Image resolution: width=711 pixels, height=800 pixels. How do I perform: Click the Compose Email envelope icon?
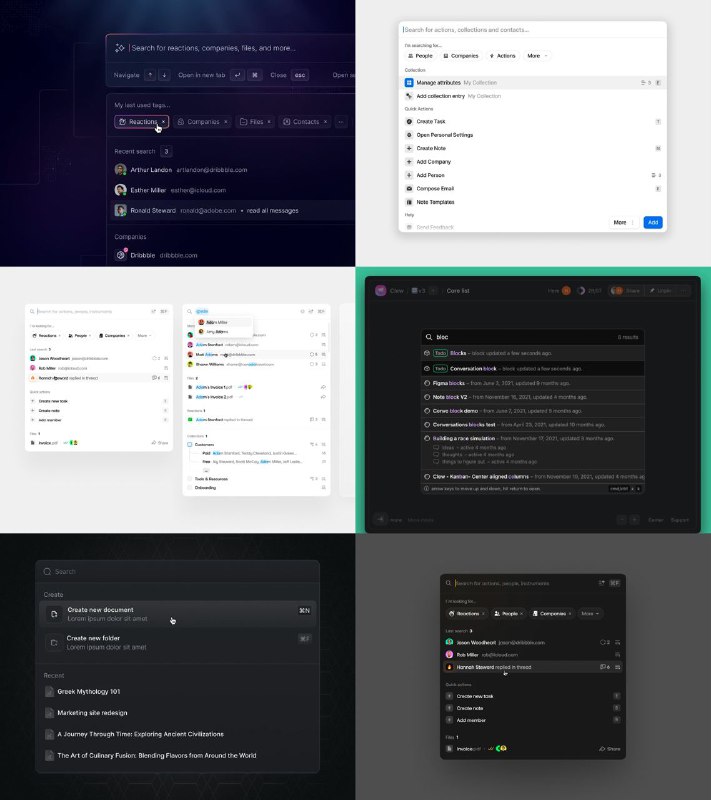click(409, 188)
